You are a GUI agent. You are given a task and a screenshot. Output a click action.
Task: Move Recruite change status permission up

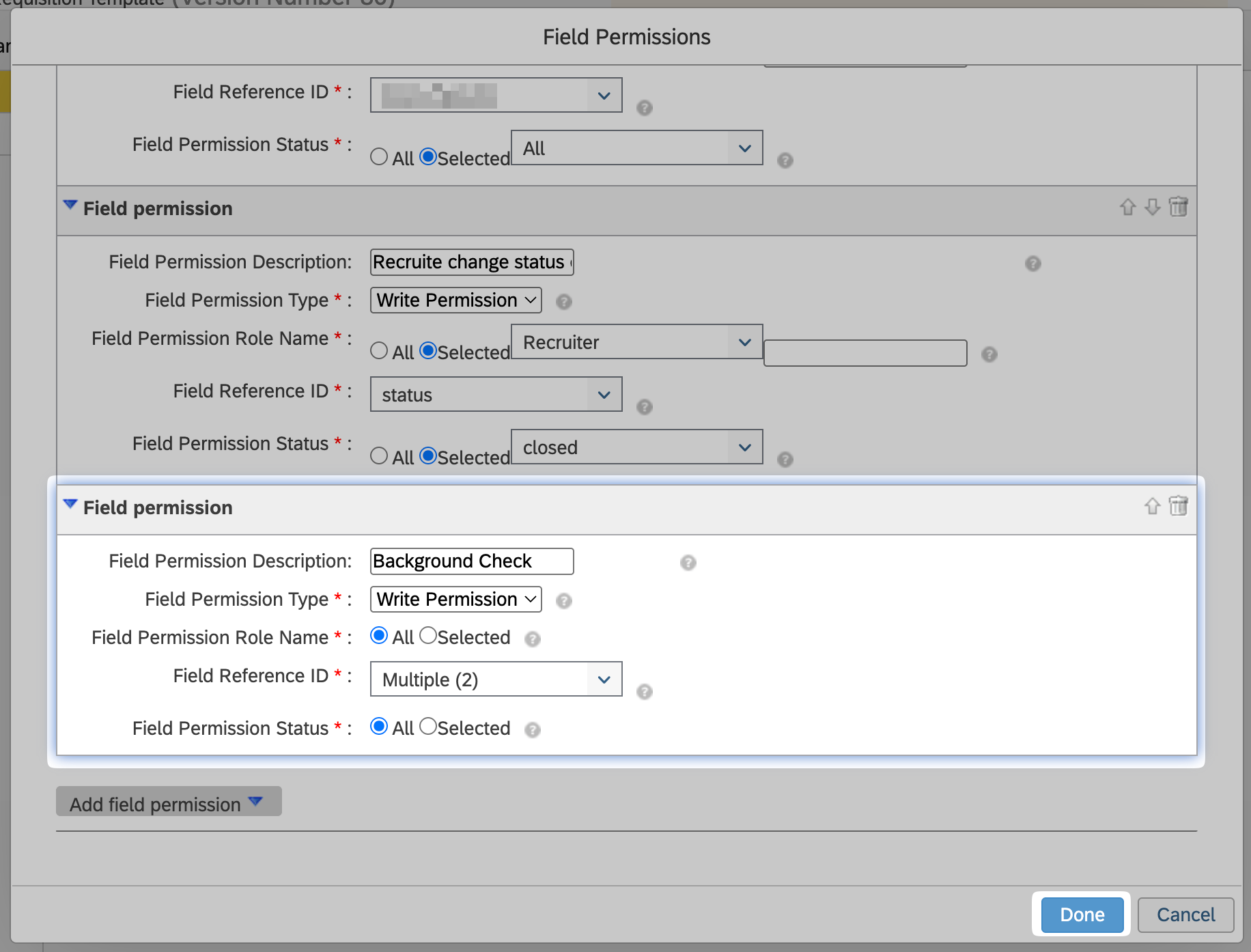pos(1127,207)
